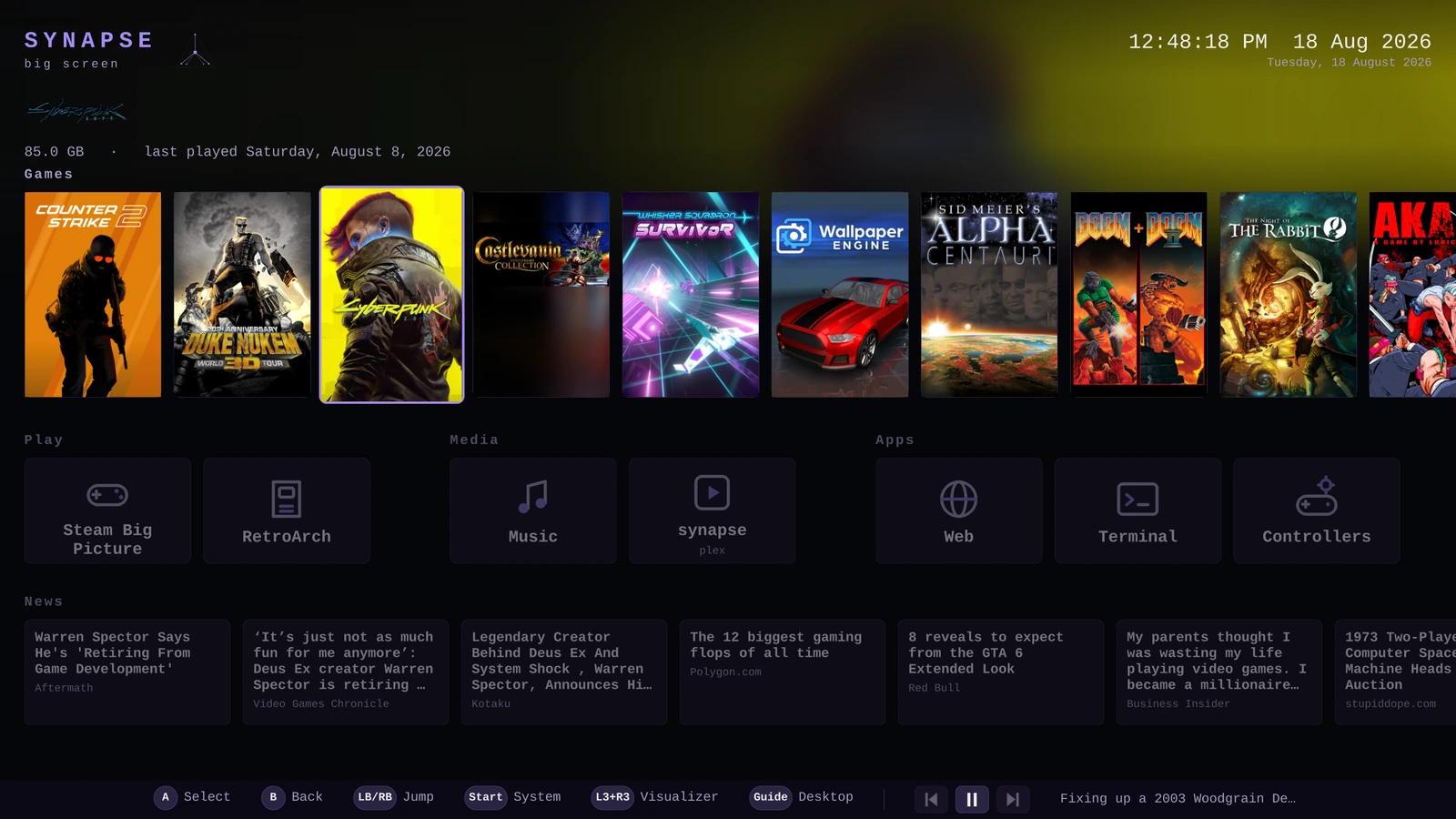
Task: Open the synapse plex play icon
Action: pos(712,492)
